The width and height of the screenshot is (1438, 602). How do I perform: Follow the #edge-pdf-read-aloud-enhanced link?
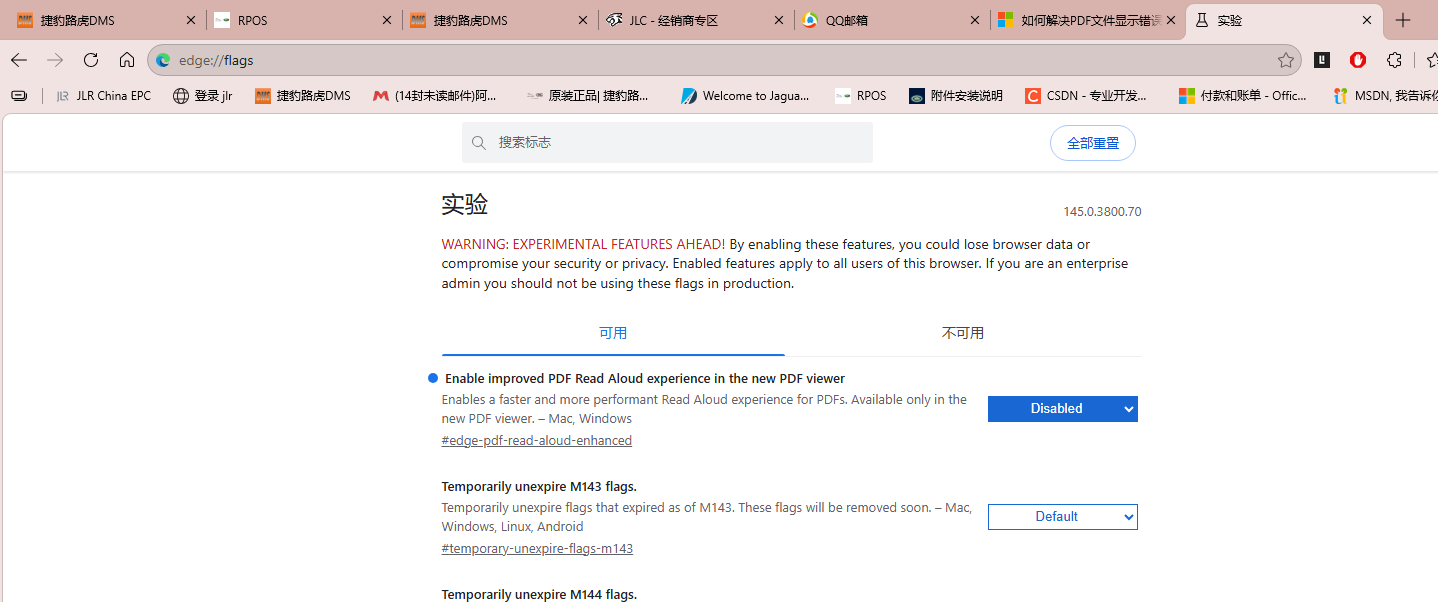[537, 441]
